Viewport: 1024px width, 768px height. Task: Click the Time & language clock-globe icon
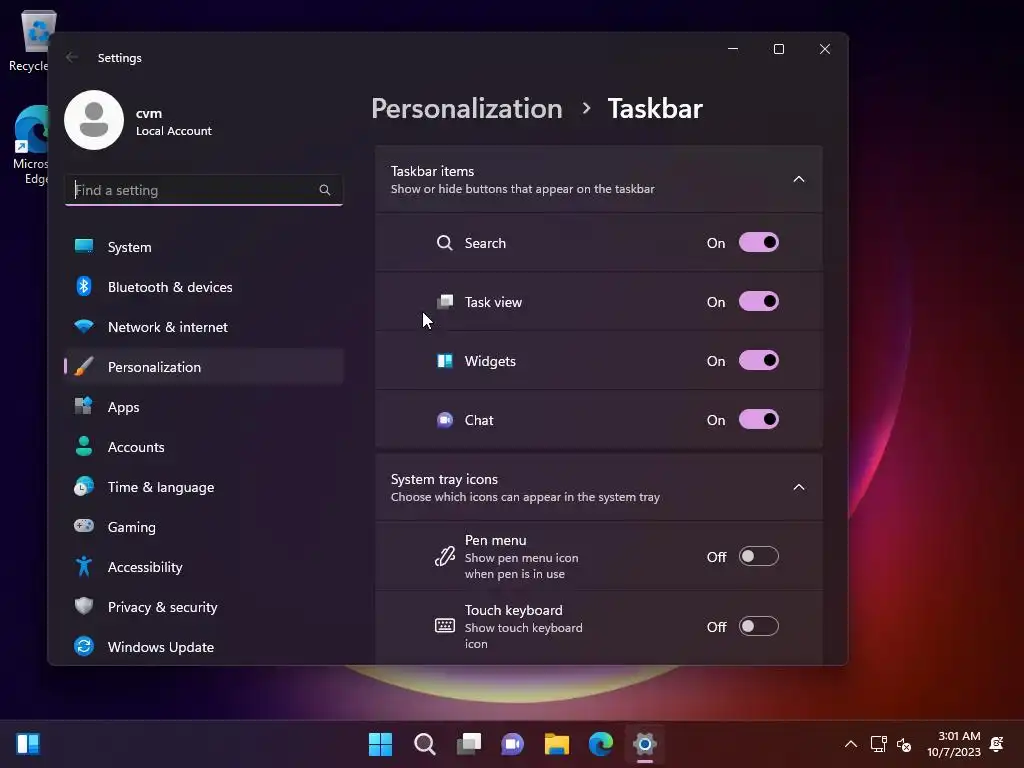[84, 486]
